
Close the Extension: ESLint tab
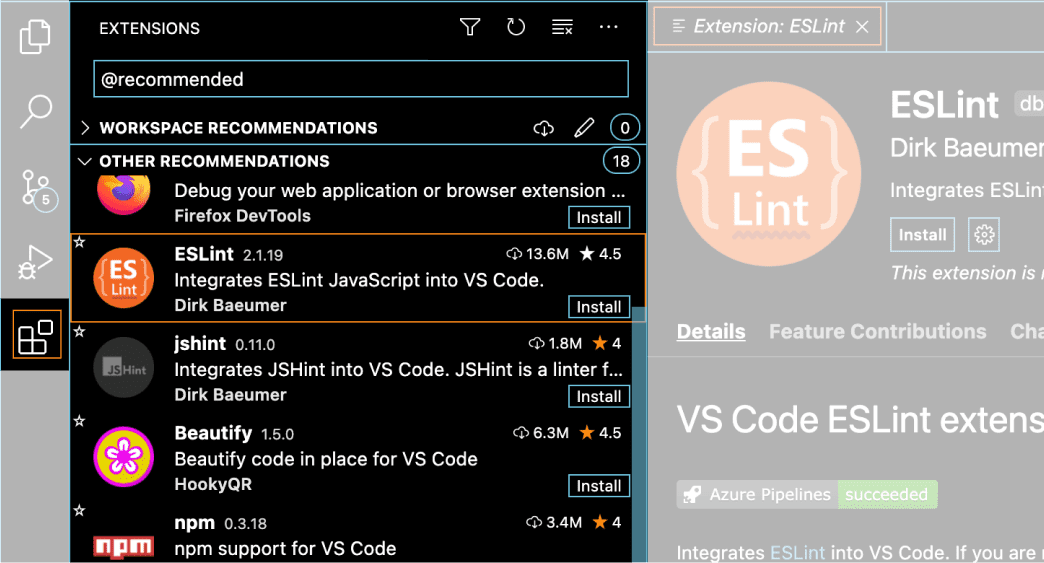coord(862,27)
